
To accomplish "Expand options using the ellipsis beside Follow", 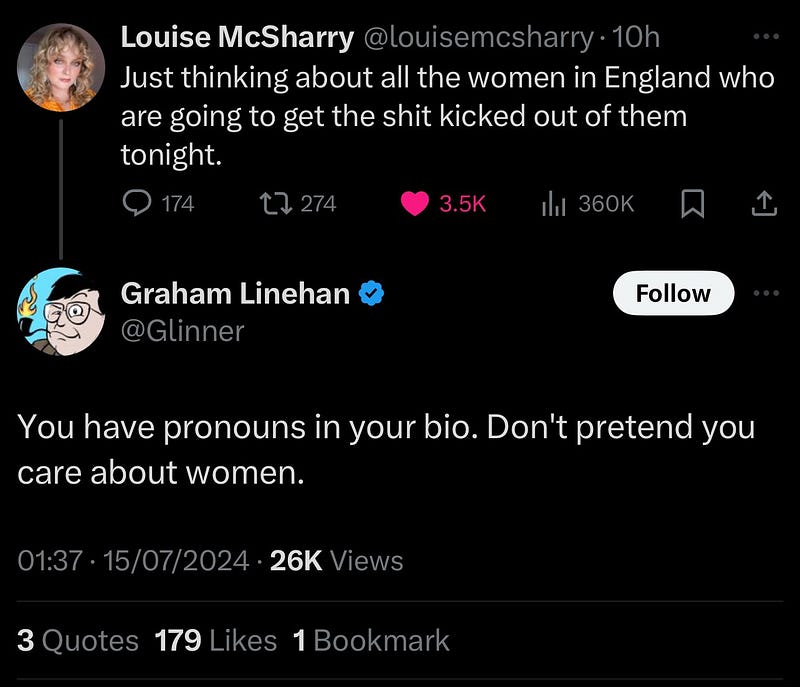I will point(767,291).
